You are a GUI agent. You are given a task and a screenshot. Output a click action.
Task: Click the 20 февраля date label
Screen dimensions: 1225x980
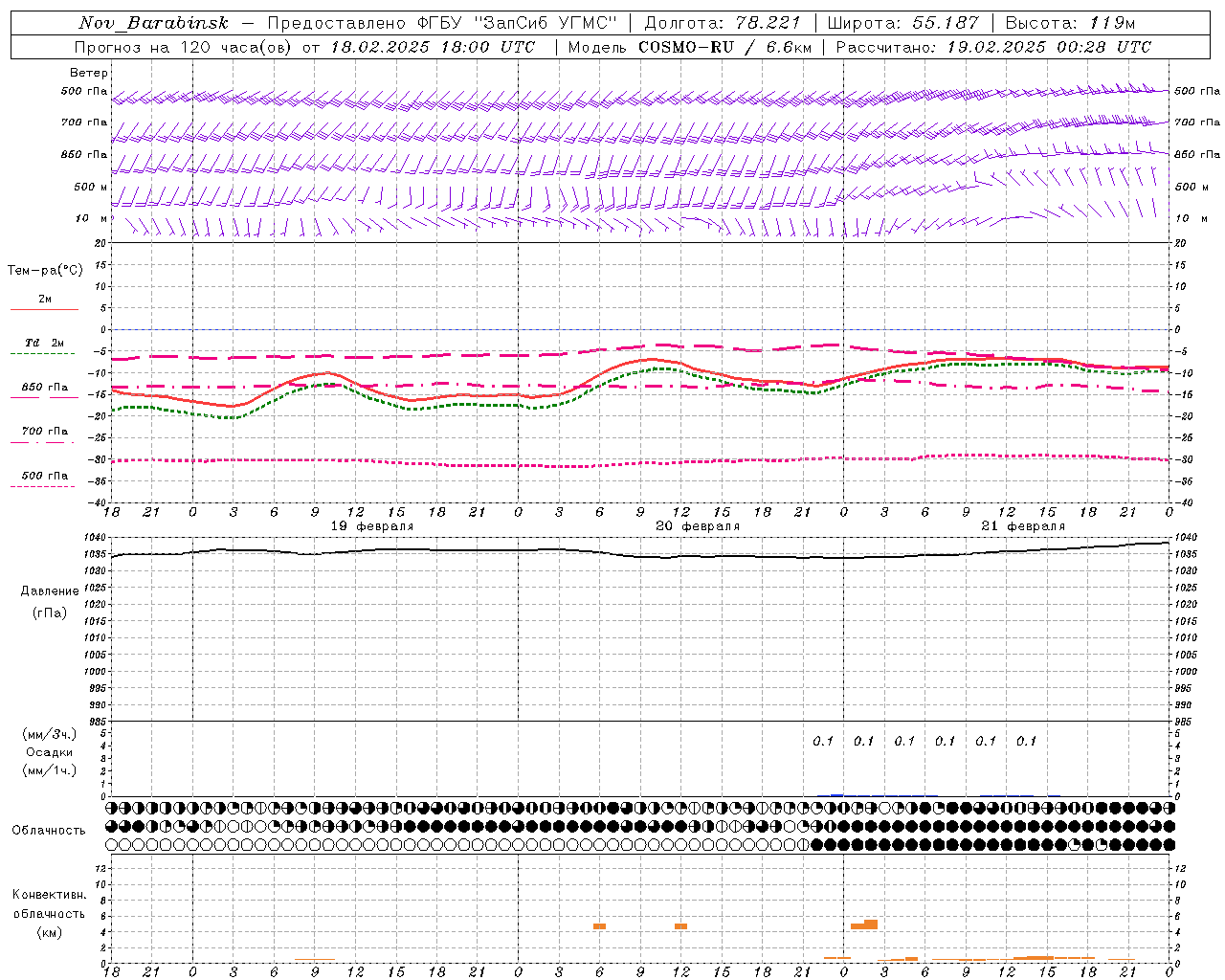pyautogui.click(x=698, y=526)
